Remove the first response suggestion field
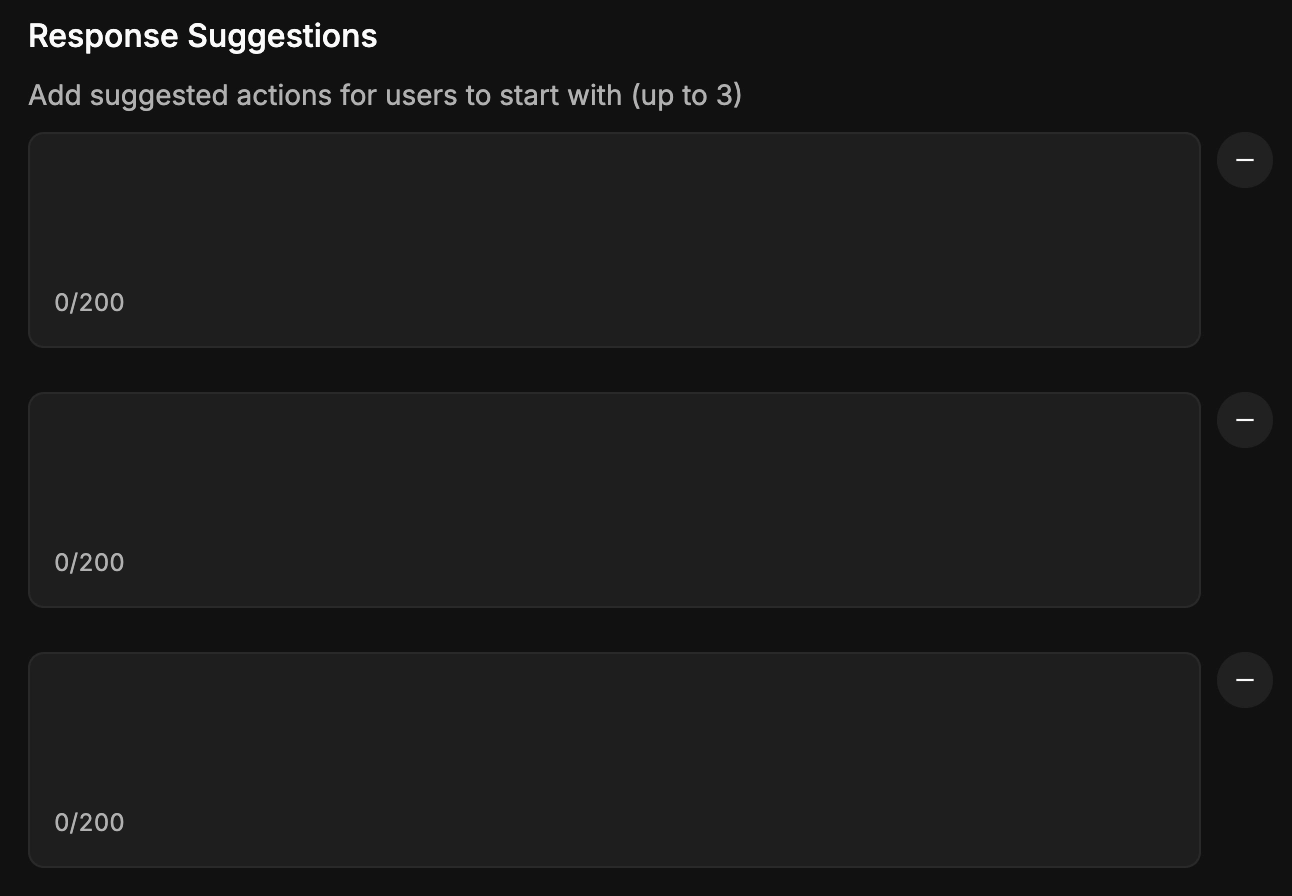This screenshot has width=1292, height=896. point(1244,160)
